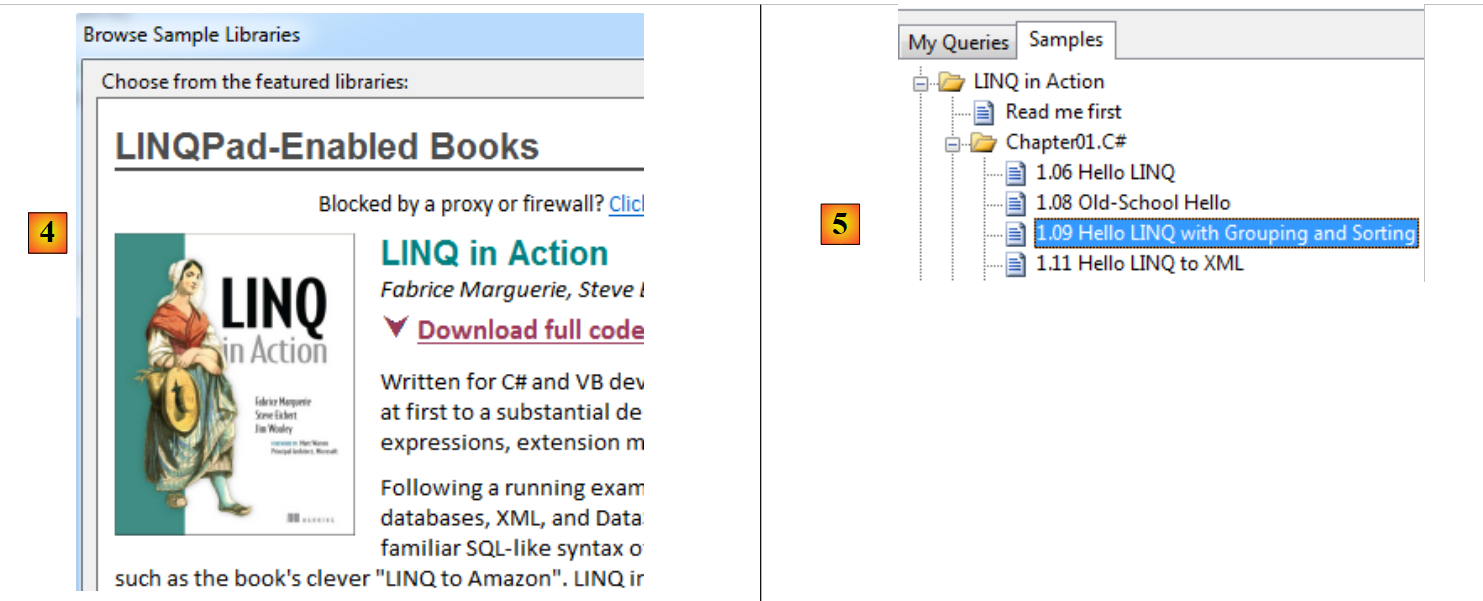Open the Download full code link
The height and width of the screenshot is (601, 1483).
point(530,330)
